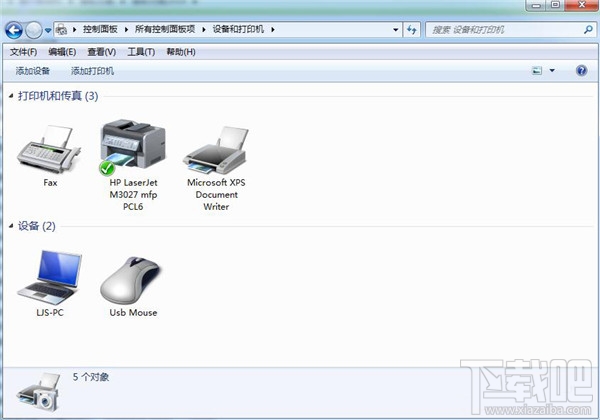Click 添加设备 toolbar button
The image size is (600, 420).
[33, 71]
